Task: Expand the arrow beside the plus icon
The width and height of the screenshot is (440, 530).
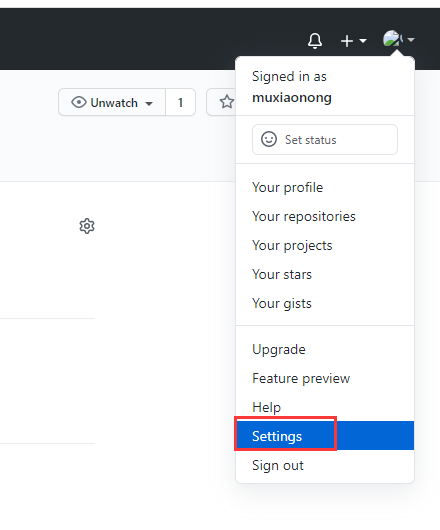Action: [x=363, y=41]
